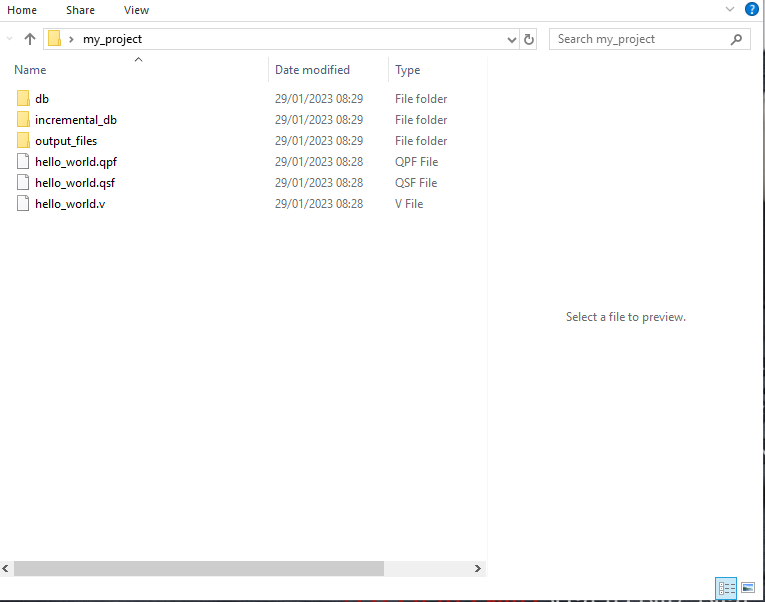The image size is (765, 602).
Task: Click QPF File type cell
Action: tap(416, 161)
